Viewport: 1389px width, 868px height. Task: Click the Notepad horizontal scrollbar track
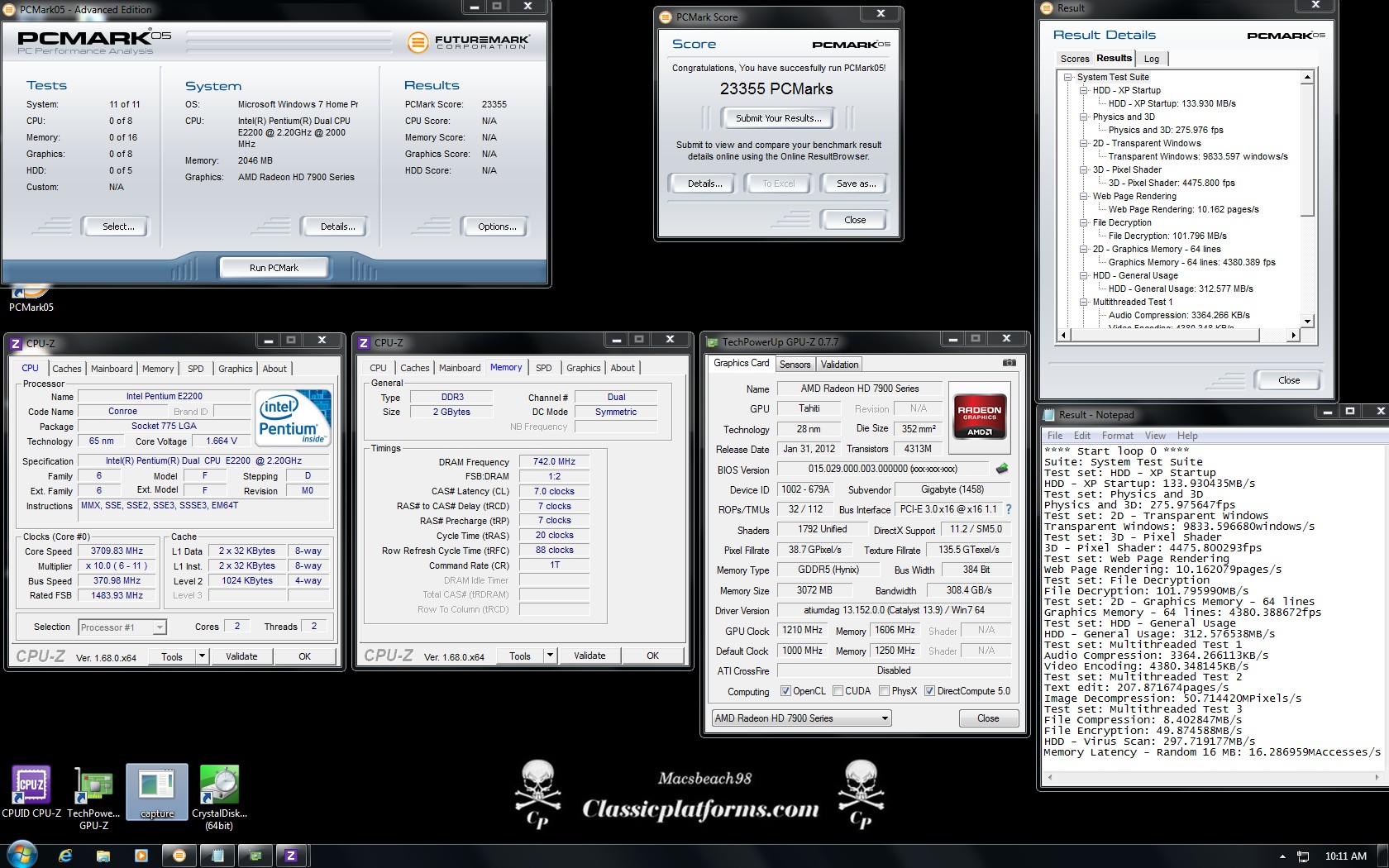tap(1214, 778)
